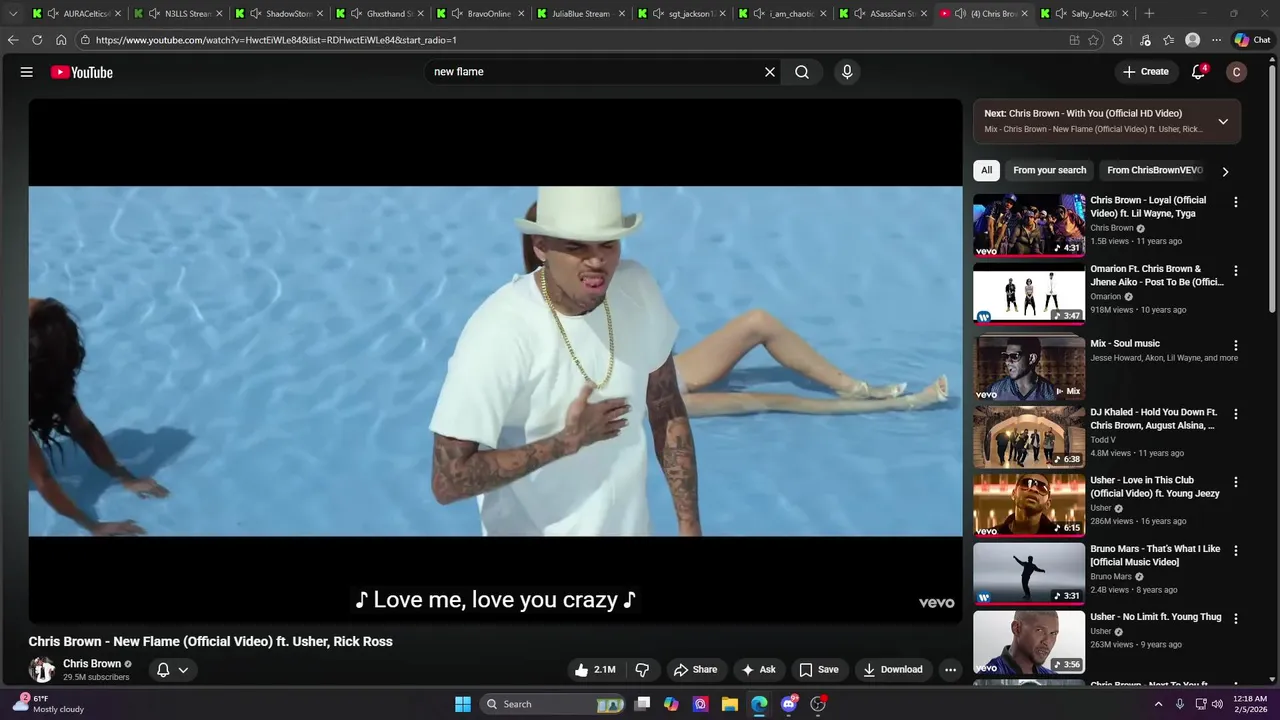Open the YouTube guide hamburger menu
The image size is (1280, 720).
pyautogui.click(x=27, y=72)
